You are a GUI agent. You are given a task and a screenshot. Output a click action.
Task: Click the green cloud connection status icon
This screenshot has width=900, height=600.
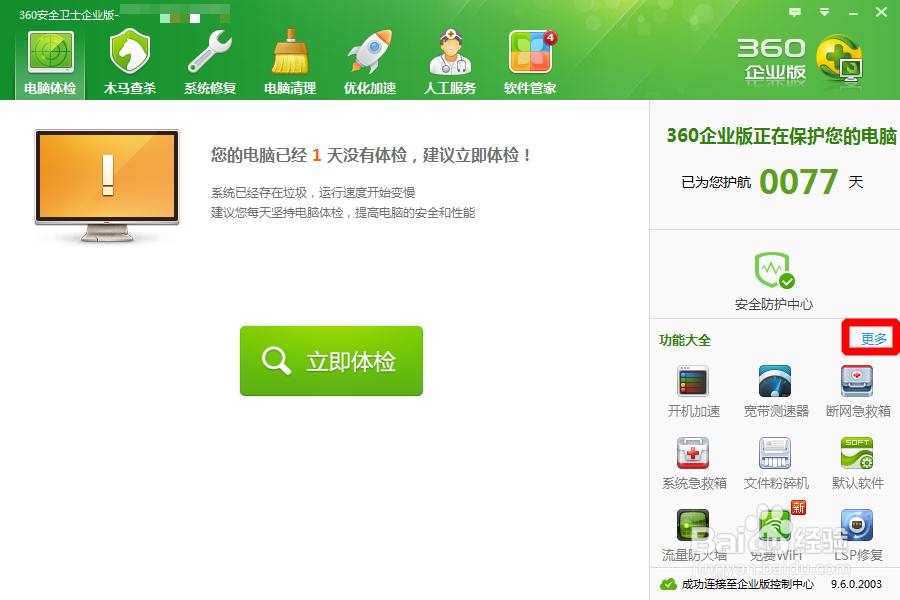(x=668, y=584)
